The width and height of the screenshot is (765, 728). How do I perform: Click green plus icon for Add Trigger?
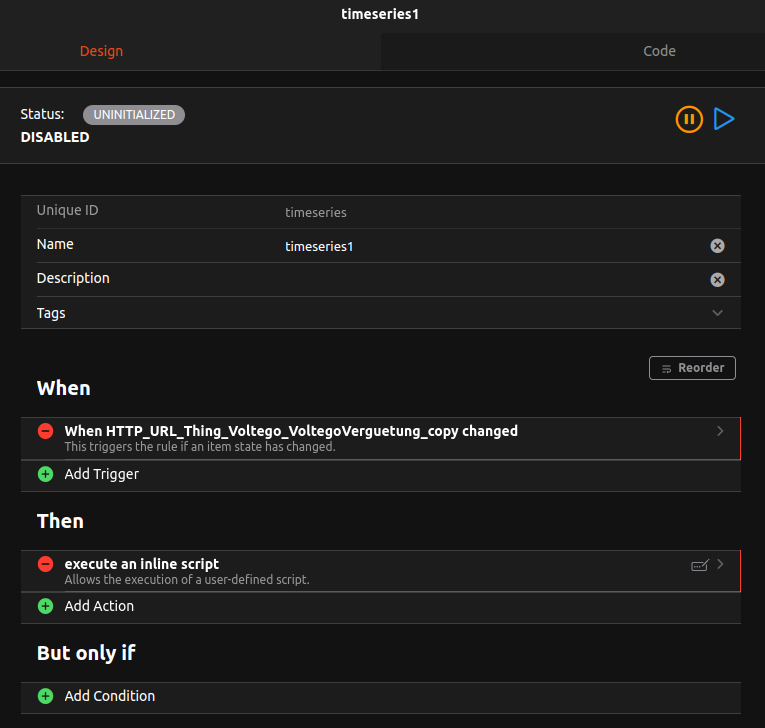pos(45,474)
